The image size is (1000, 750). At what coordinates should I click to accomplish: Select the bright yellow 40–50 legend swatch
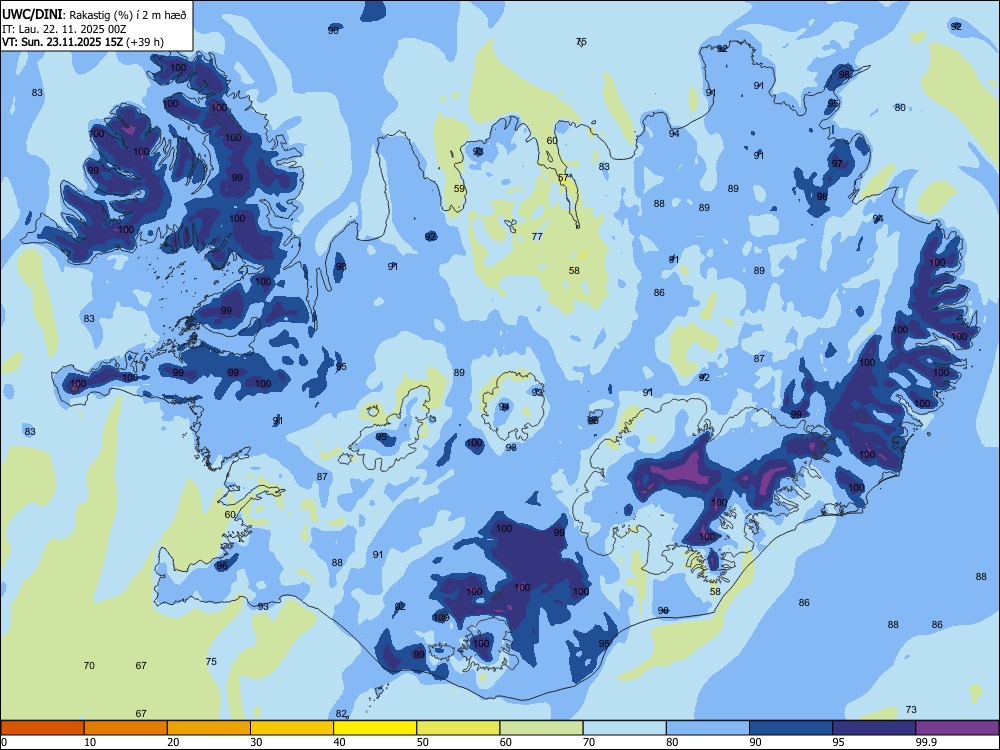click(x=375, y=728)
